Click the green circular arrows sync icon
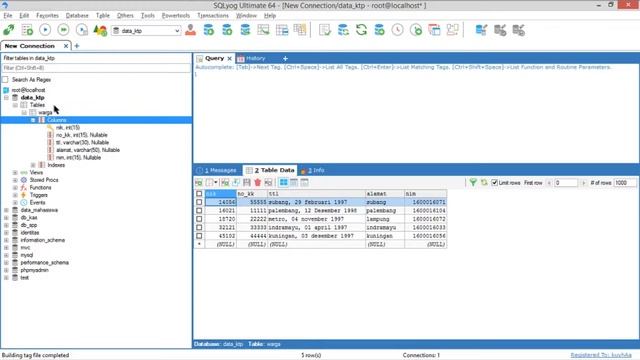The height and width of the screenshot is (360, 640). tap(361, 30)
